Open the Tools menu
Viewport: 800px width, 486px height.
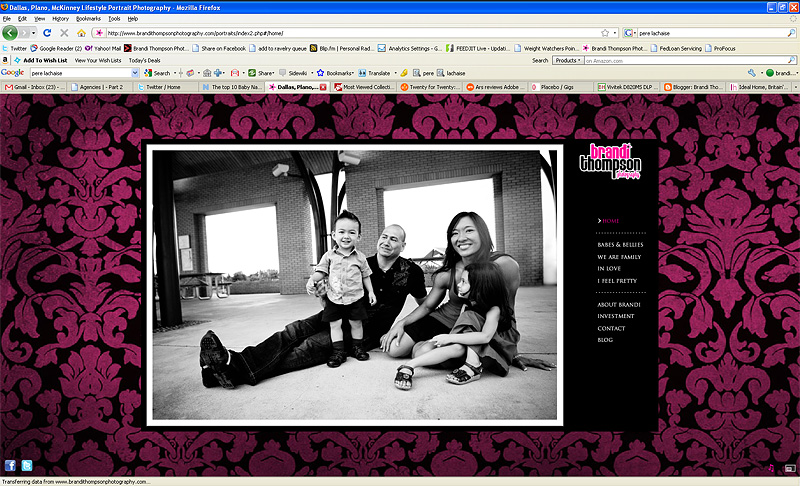(114, 19)
